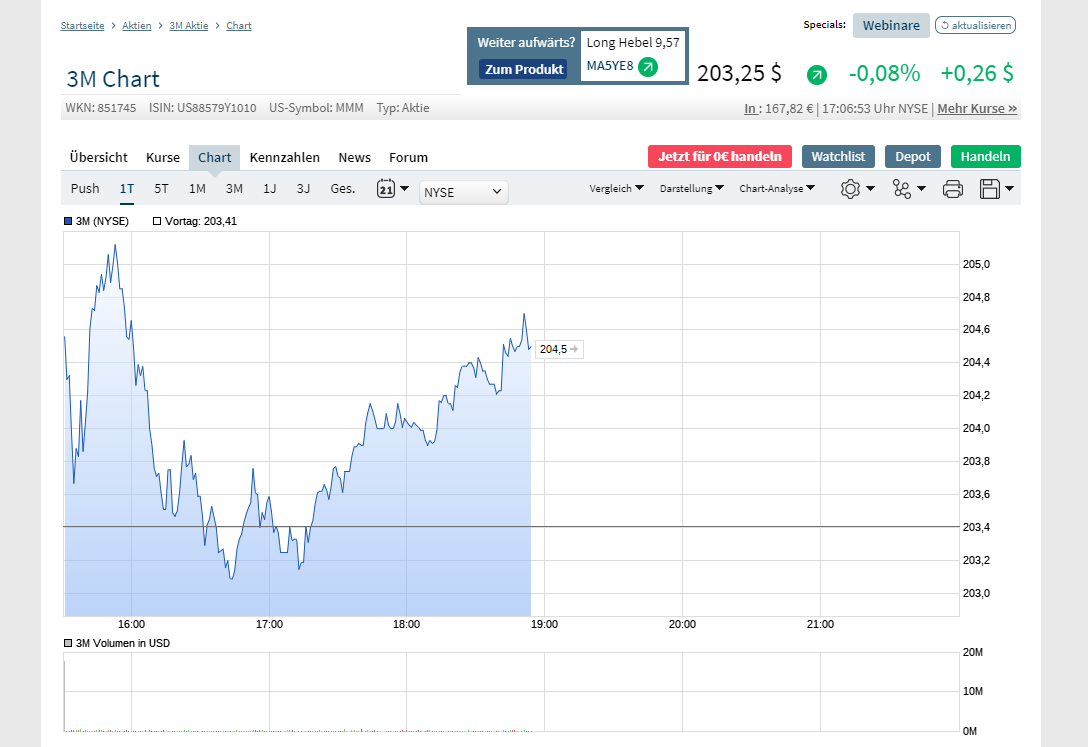Switch to the Kennzahlen tab
The width and height of the screenshot is (1088, 747).
point(285,157)
